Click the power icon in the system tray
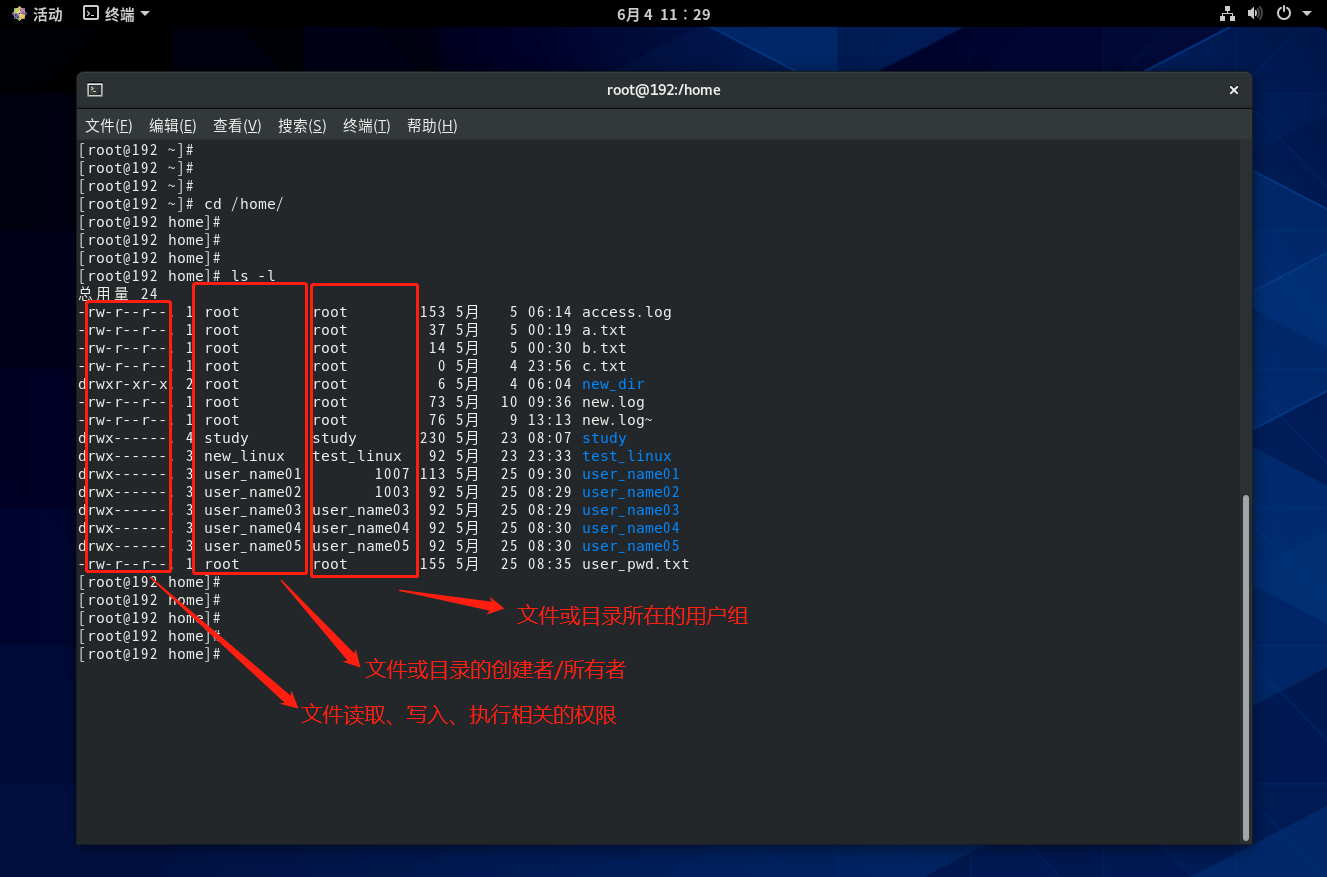Viewport: 1327px width, 877px height. point(1284,14)
